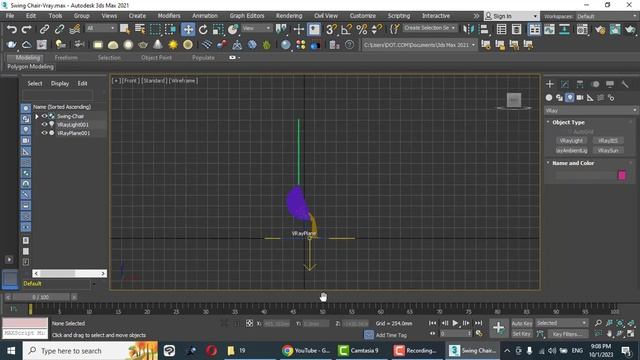This screenshot has height=360, width=640.
Task: Click the Select Object tool icon
Action: tap(125, 29)
